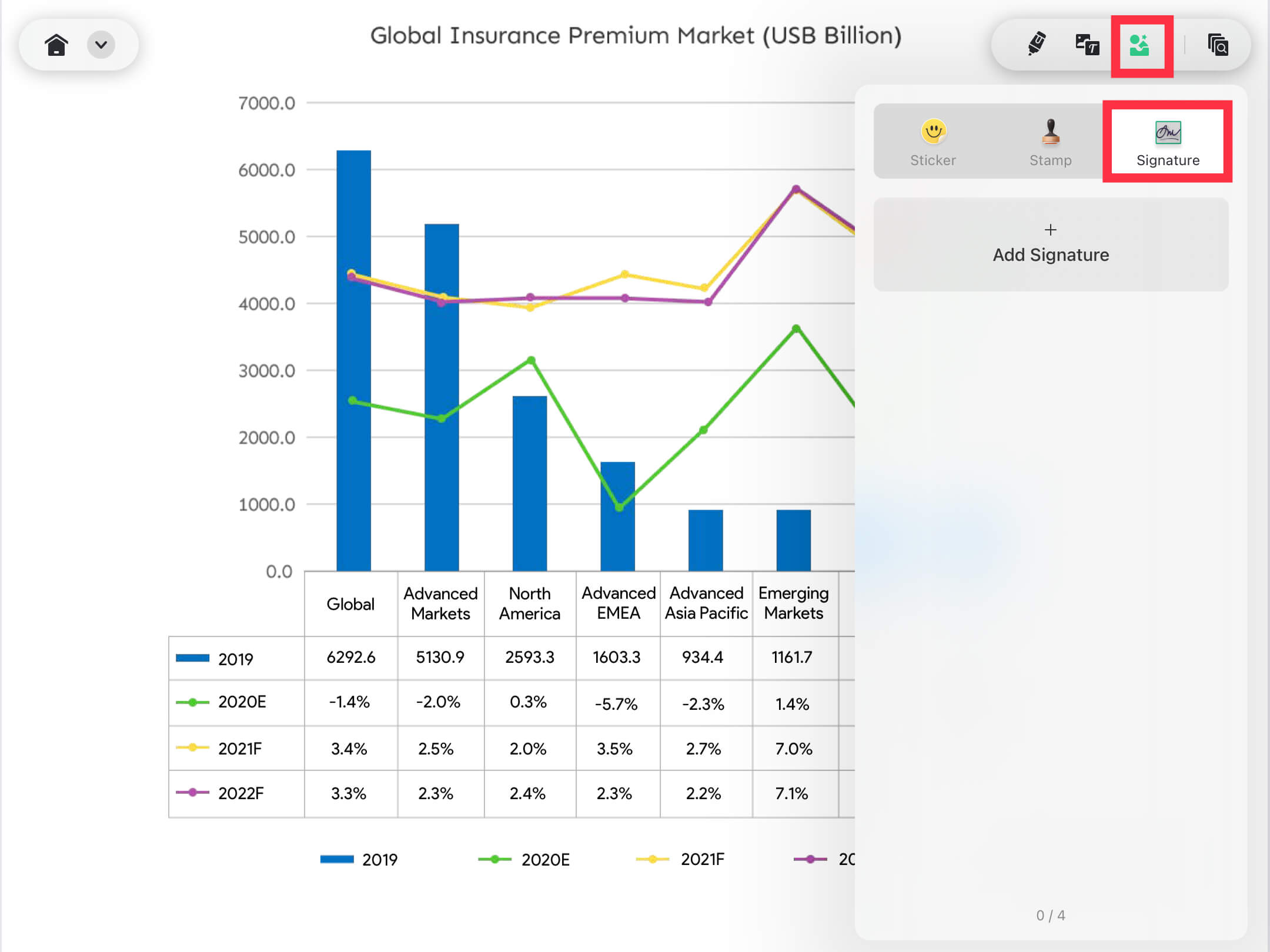Click the smiley face sticker icon
Screen dimensions: 1270x952
pos(933,131)
